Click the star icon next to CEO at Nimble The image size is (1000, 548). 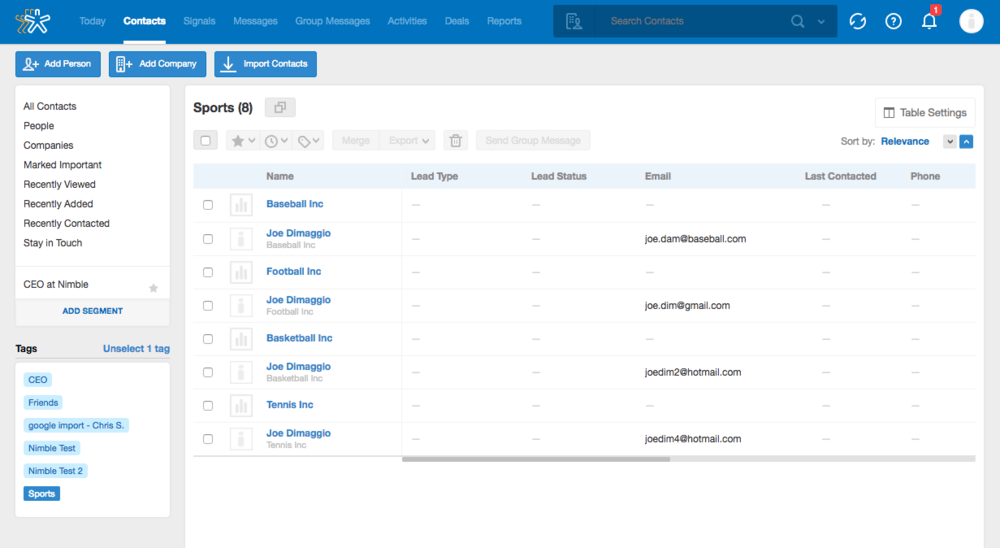point(153,288)
